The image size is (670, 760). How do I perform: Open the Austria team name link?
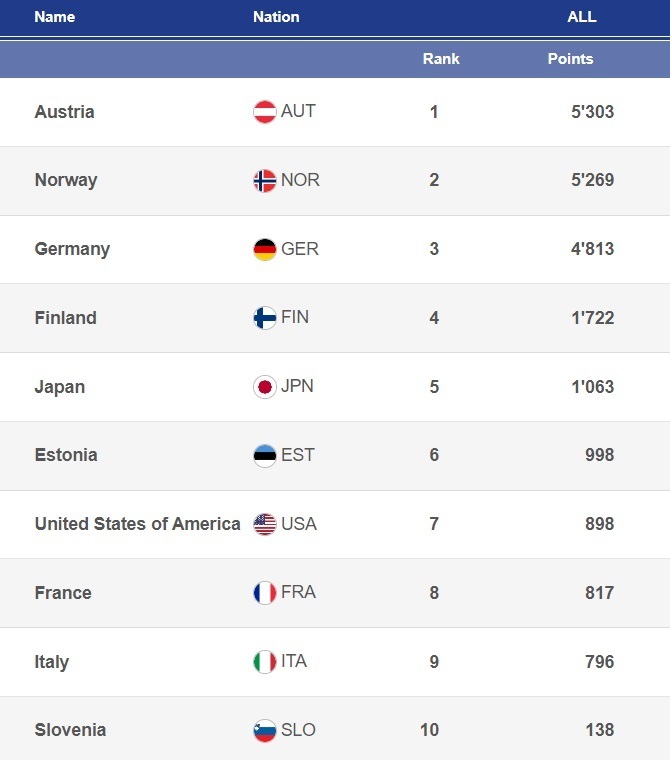click(x=64, y=112)
